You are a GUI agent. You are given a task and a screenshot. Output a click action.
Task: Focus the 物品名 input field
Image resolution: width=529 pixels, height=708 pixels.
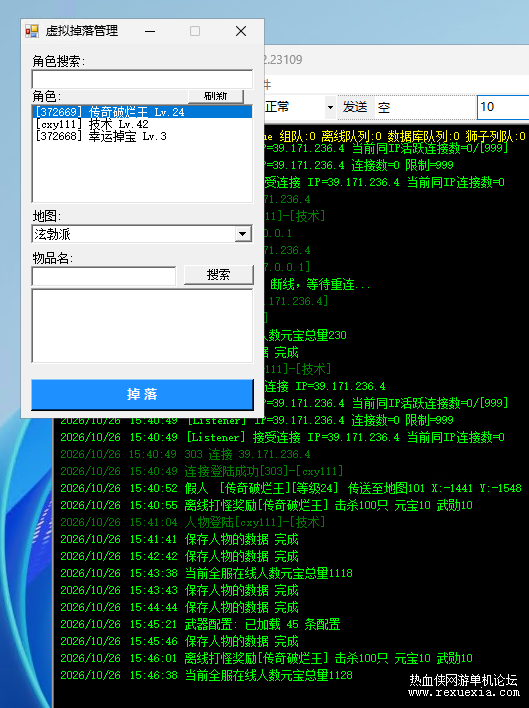[104, 276]
